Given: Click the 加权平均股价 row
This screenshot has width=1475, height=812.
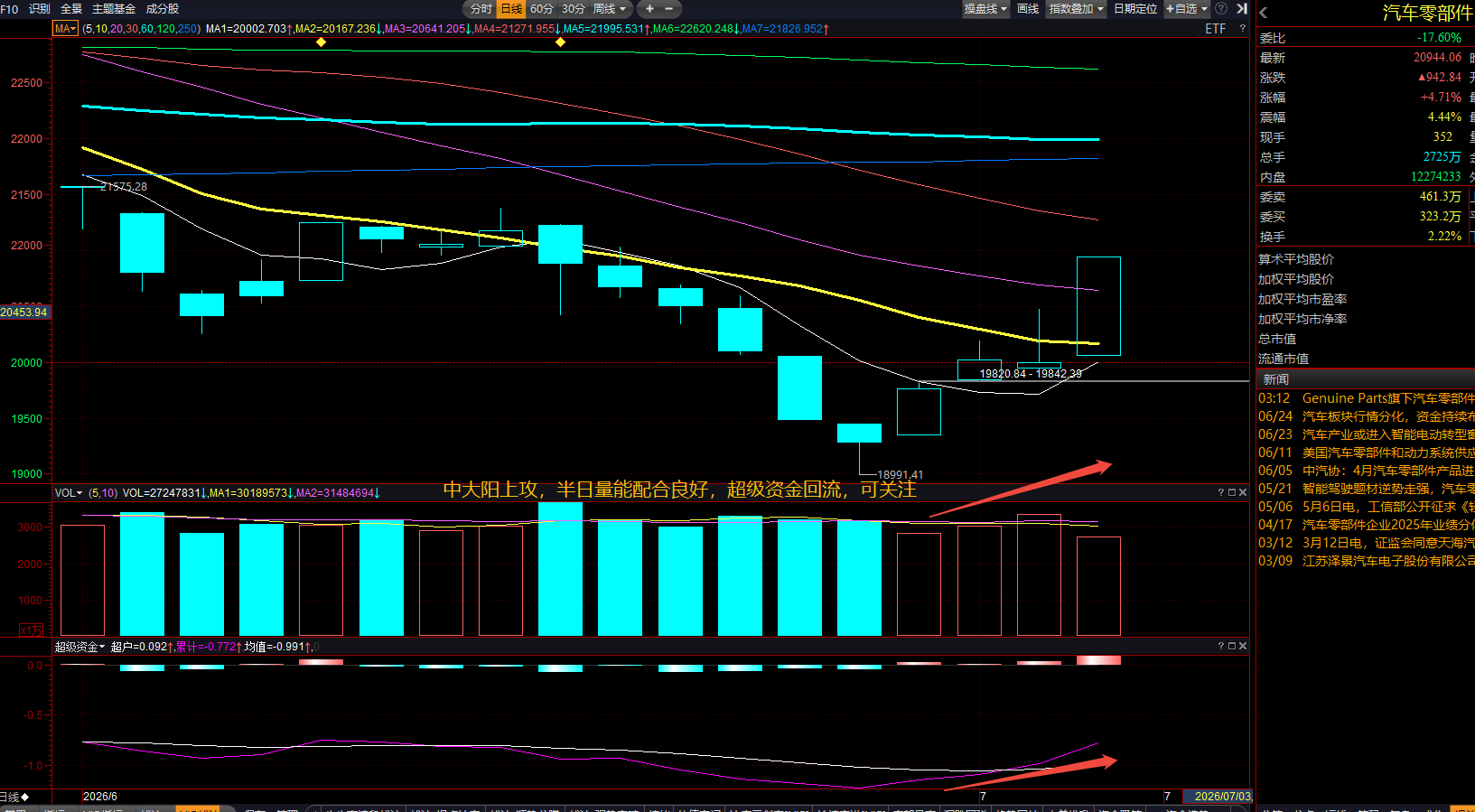Looking at the screenshot, I should (1366, 279).
